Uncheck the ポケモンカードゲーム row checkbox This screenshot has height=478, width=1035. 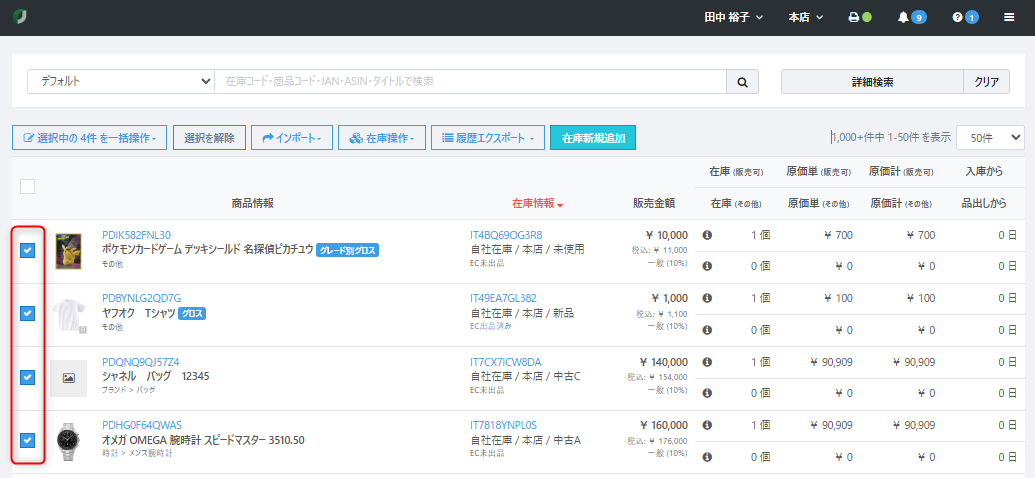(27, 250)
